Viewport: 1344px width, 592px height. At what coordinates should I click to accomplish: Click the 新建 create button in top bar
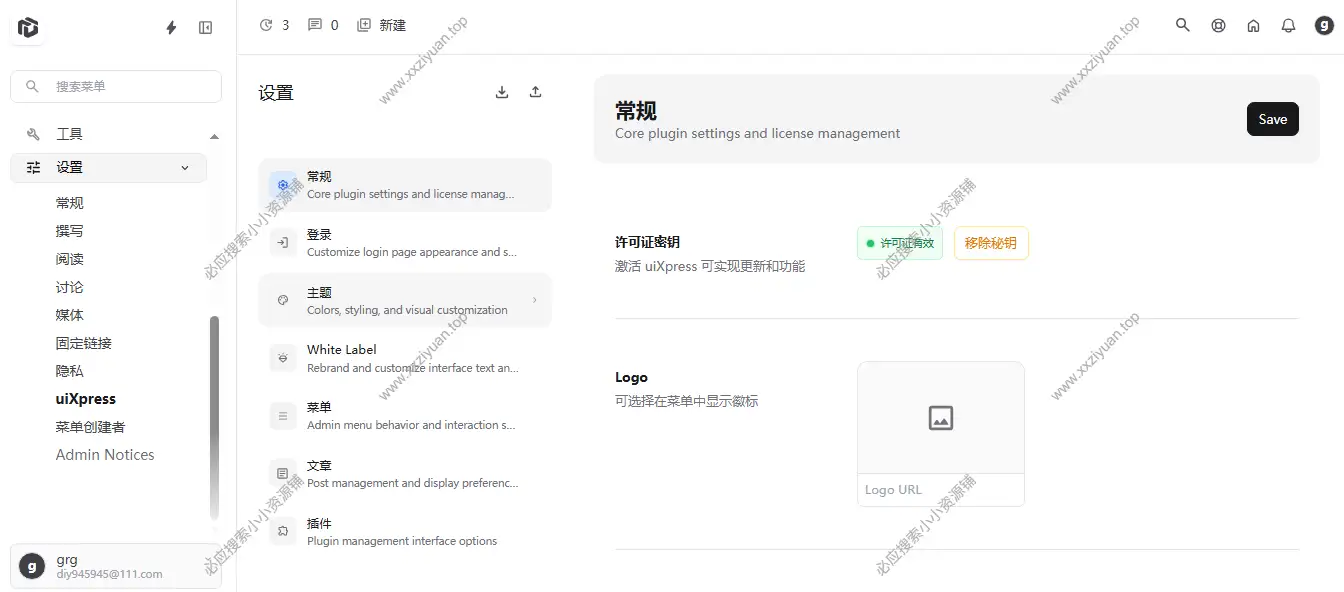point(382,25)
